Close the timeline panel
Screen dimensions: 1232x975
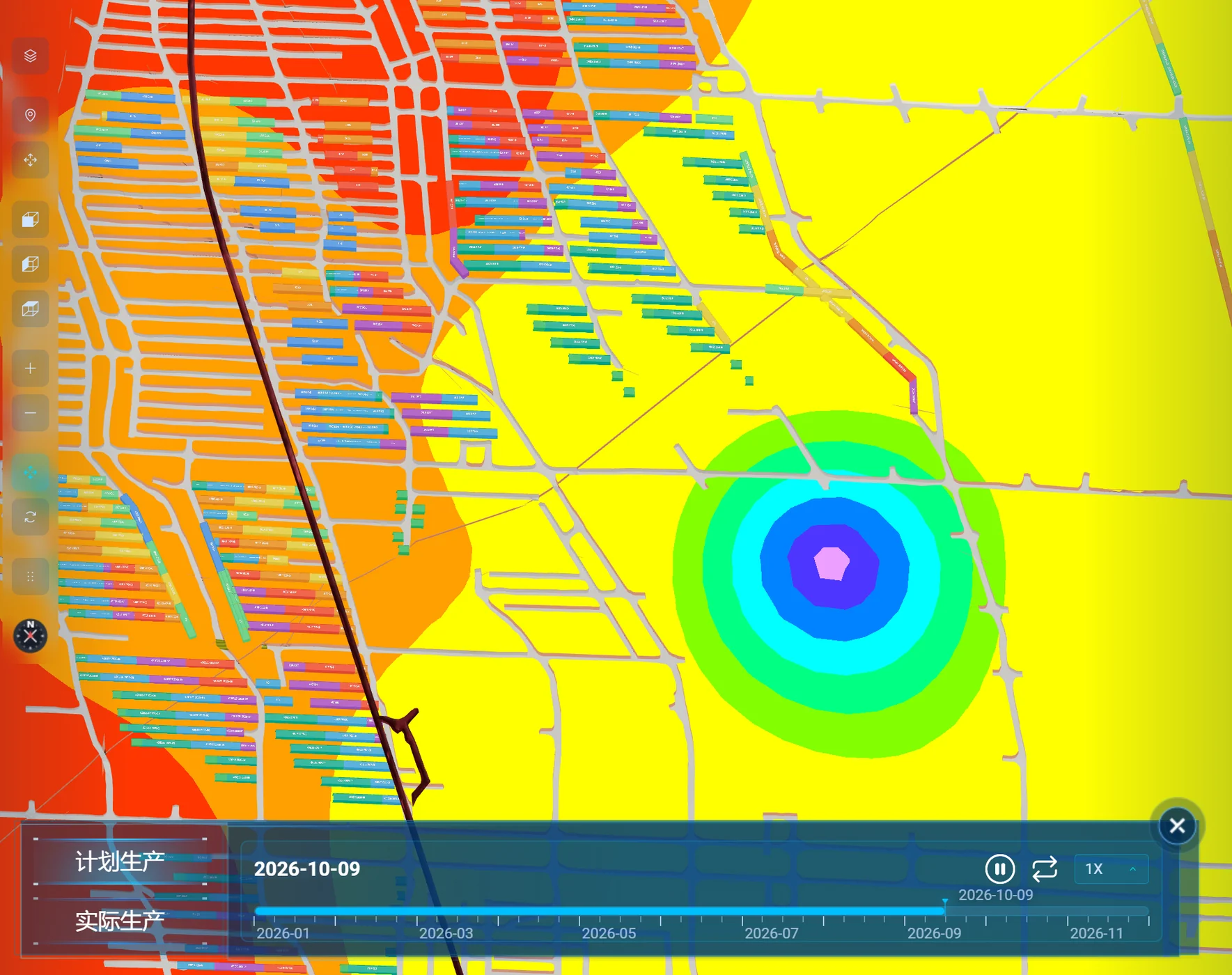click(1177, 826)
